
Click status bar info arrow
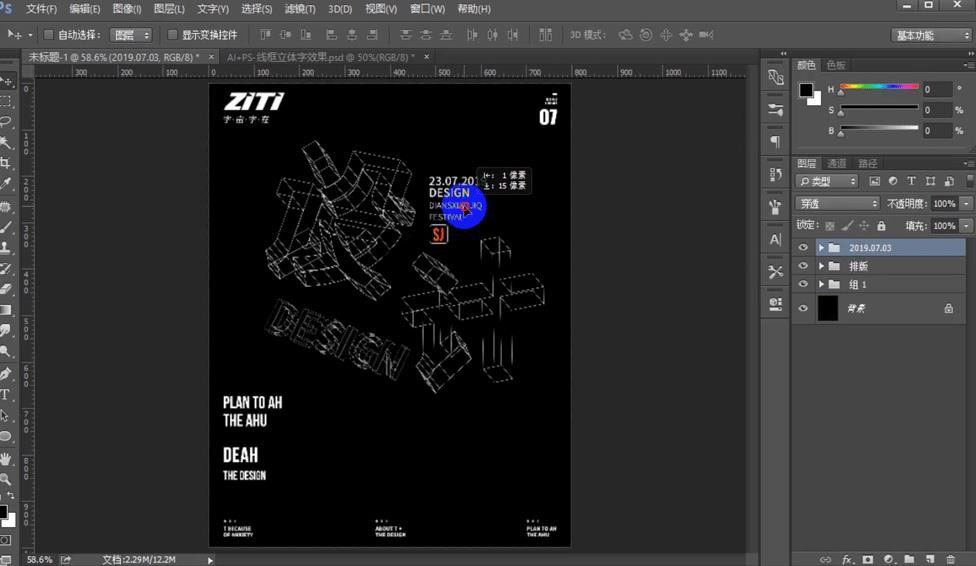(210, 560)
